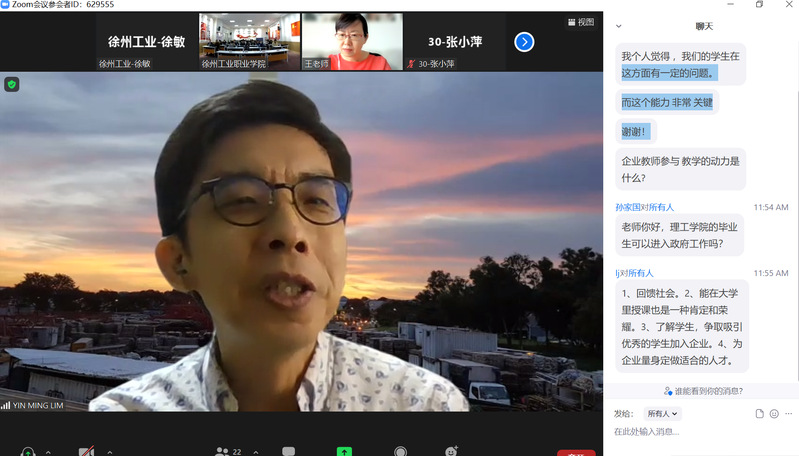Image resolution: width=799 pixels, height=456 pixels.
Task: Toggle the microphone mute button
Action: (x=27, y=451)
